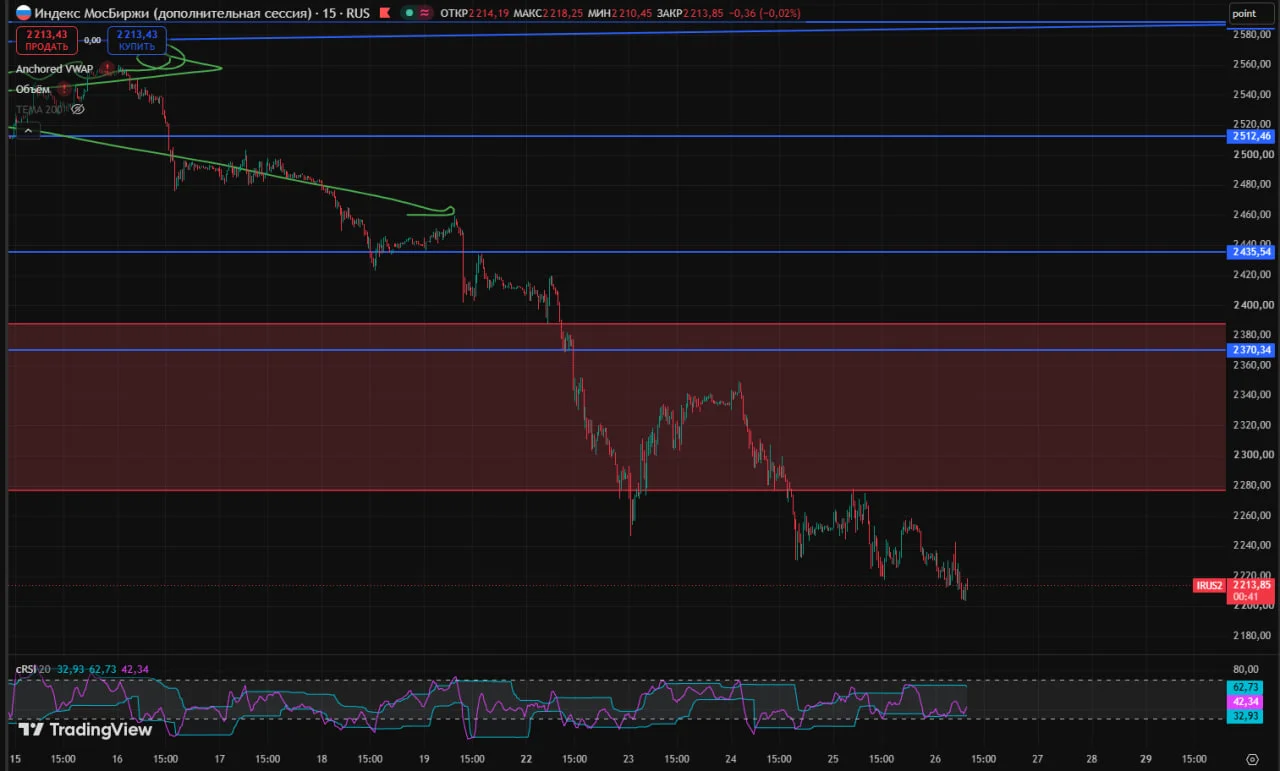Click the green market status dot
1280x771 pixels.
tap(409, 13)
